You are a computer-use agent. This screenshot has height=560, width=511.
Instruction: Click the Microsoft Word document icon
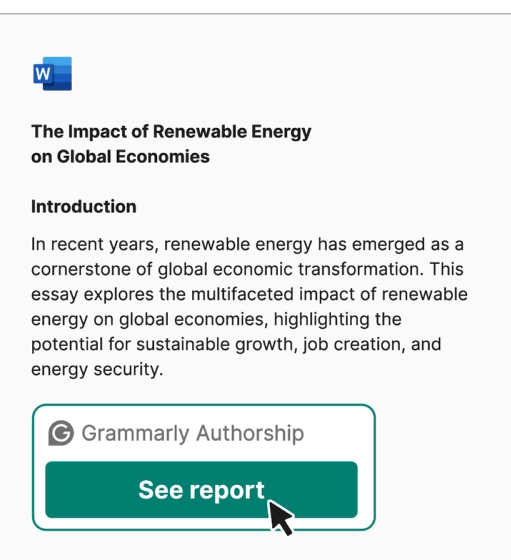coord(52,74)
